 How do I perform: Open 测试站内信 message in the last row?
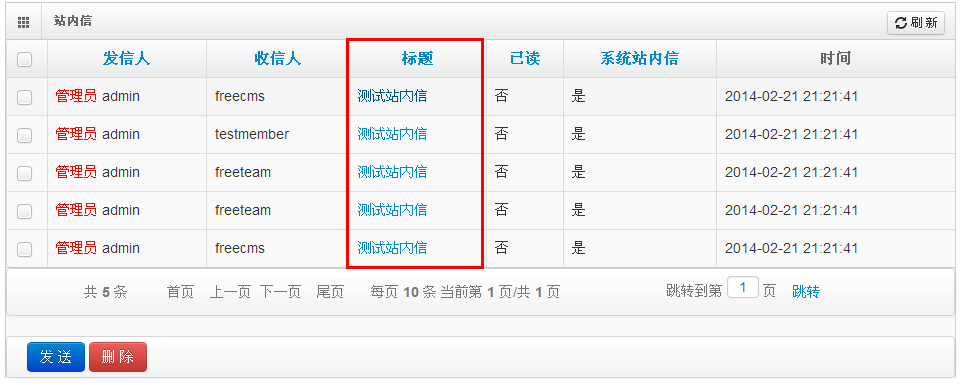pyautogui.click(x=392, y=248)
